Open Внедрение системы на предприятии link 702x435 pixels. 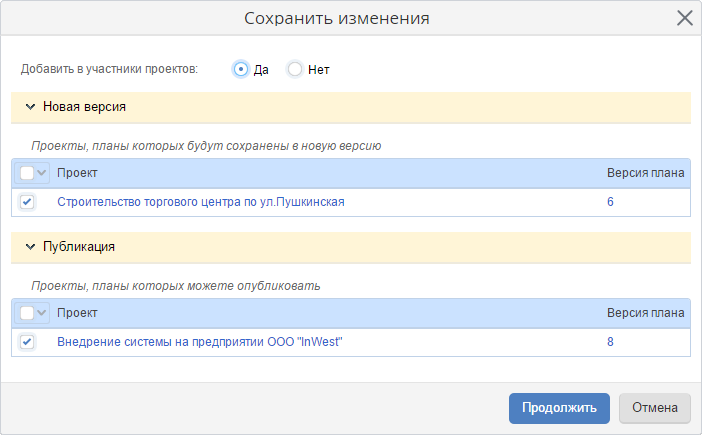[x=206, y=342]
